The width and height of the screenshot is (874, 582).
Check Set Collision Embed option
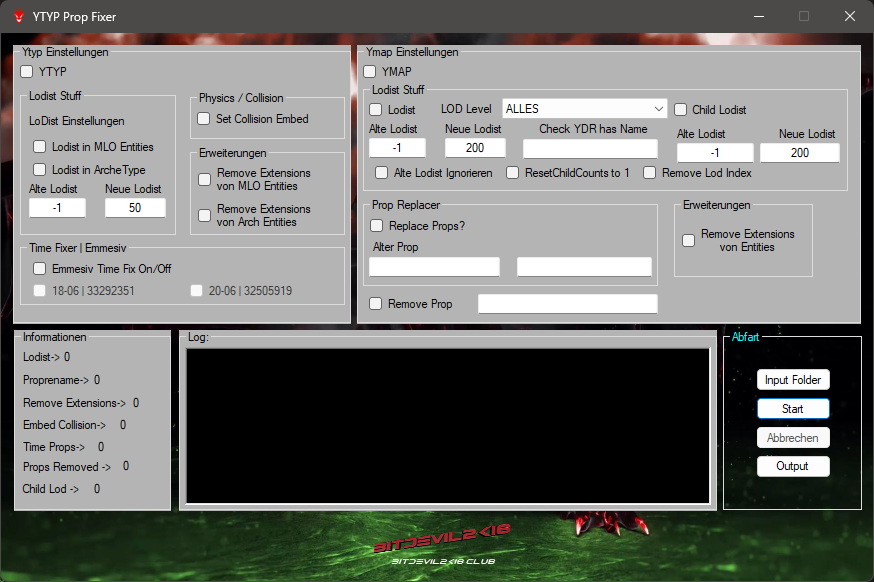tap(204, 119)
